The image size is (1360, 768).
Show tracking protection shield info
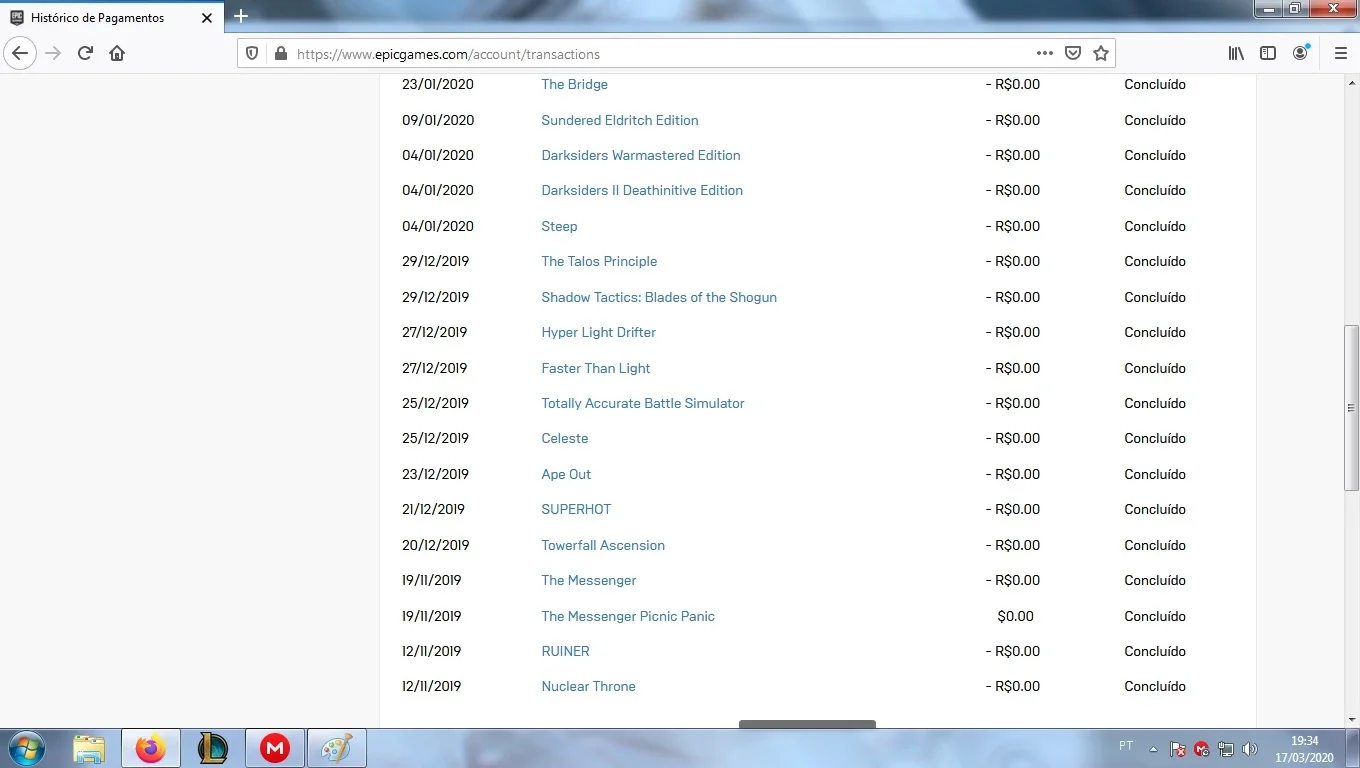[252, 53]
